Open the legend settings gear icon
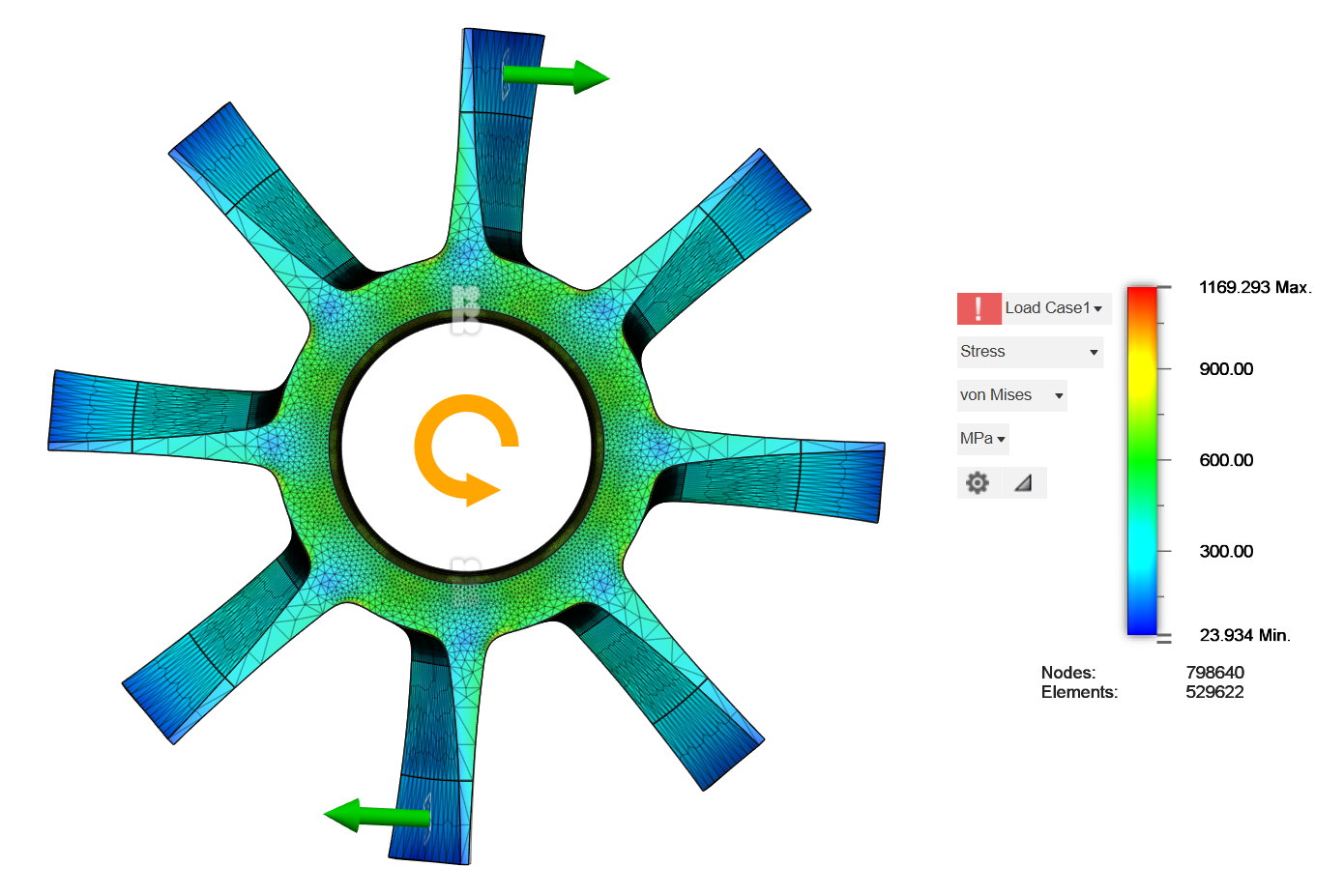 [x=978, y=482]
